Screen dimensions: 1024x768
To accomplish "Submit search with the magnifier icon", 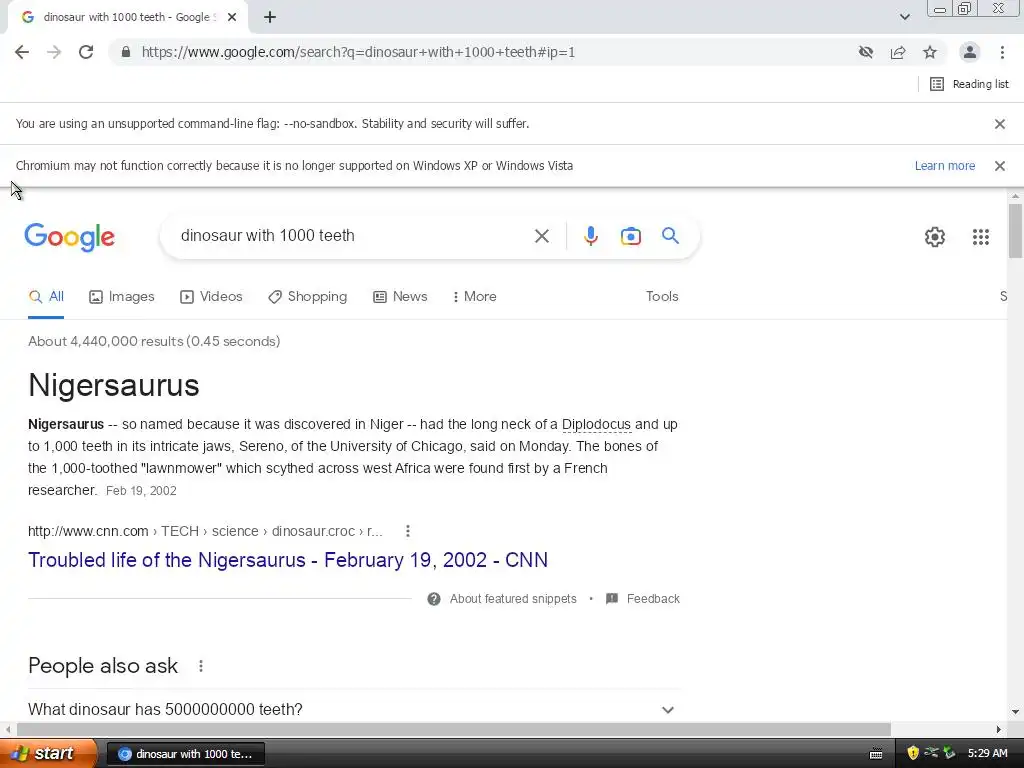I will (x=671, y=236).
